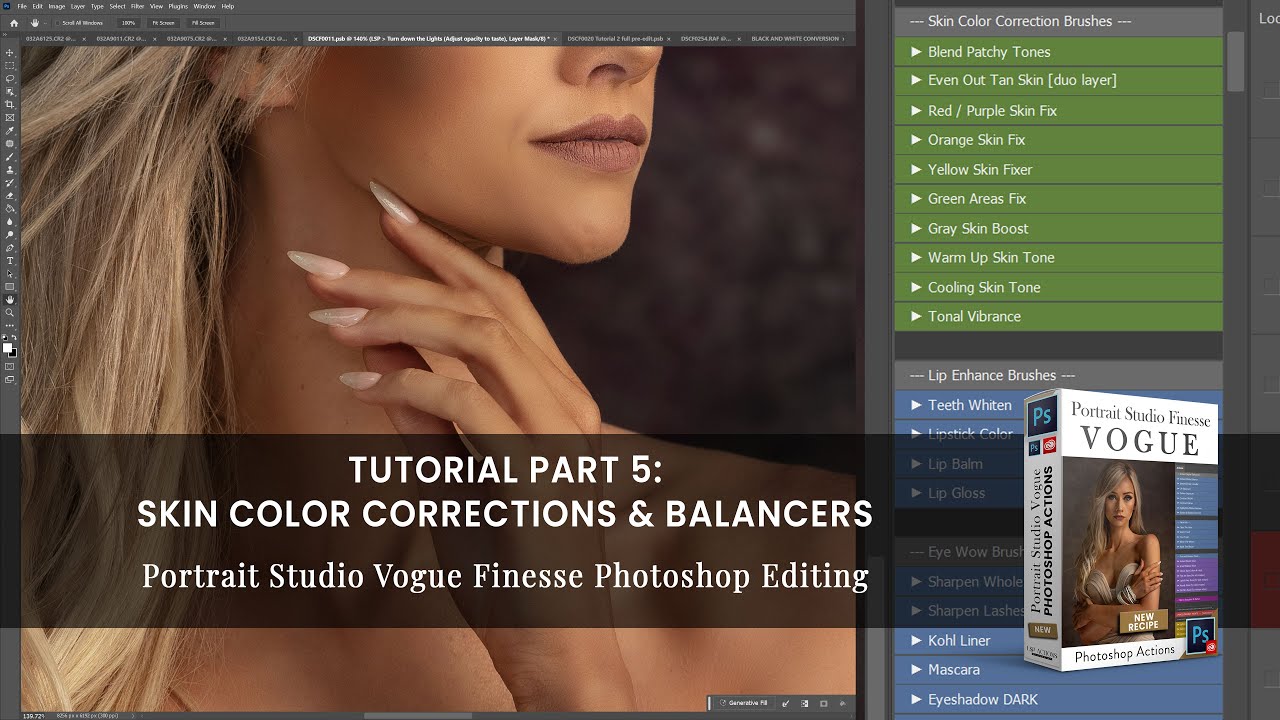The width and height of the screenshot is (1280, 720).
Task: Expand Even Out Tan Skin action
Action: (916, 80)
